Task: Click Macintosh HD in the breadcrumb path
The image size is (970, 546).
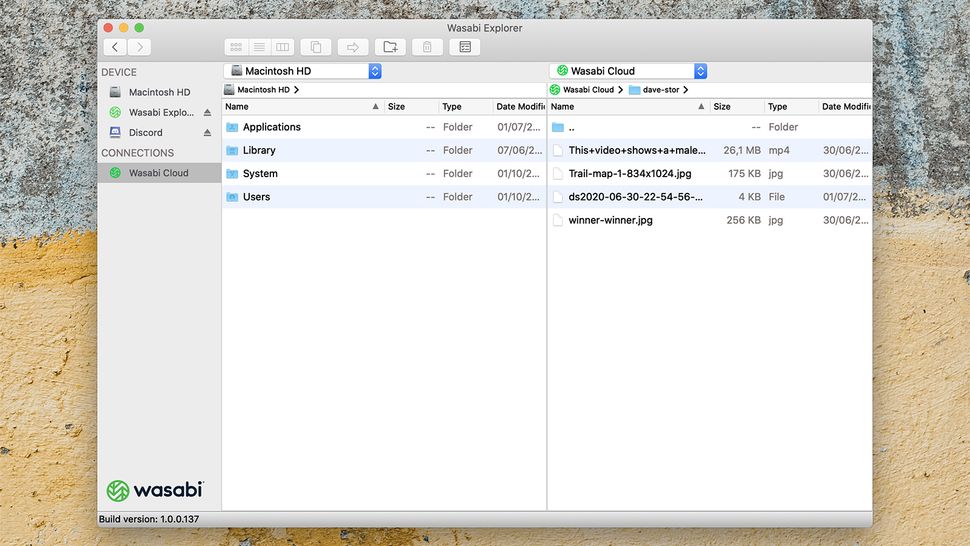Action: 264,90
